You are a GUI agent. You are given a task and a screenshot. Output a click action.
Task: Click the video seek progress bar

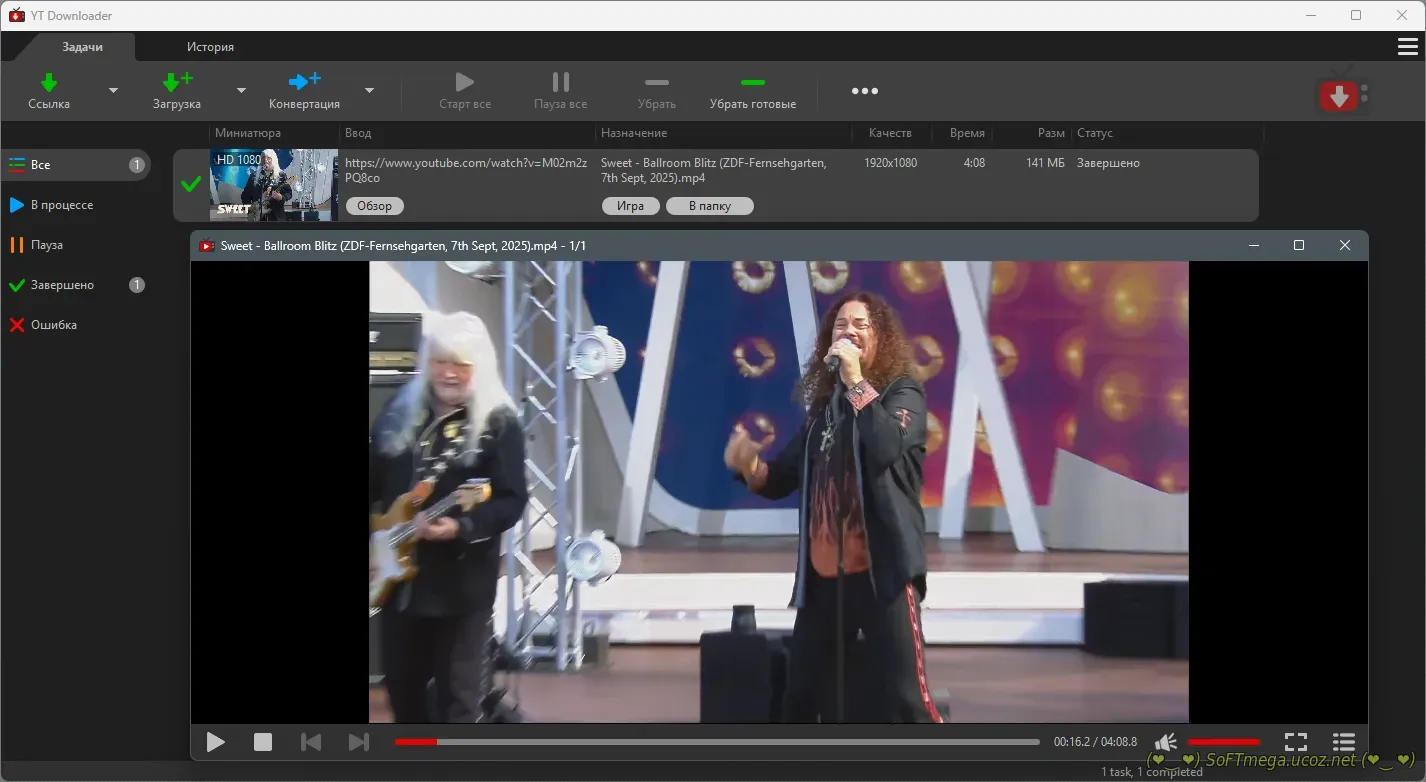716,742
